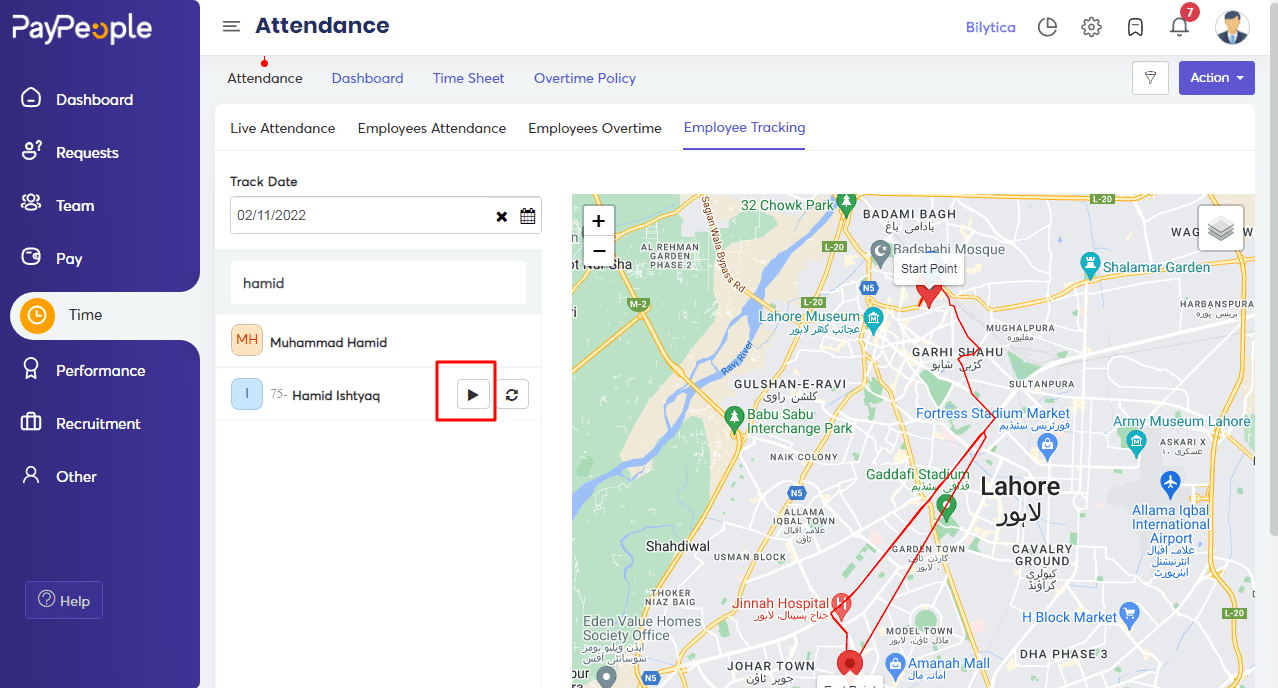Image resolution: width=1278 pixels, height=688 pixels.
Task: Click the 32 Chowk Park pin
Action: [x=846, y=204]
